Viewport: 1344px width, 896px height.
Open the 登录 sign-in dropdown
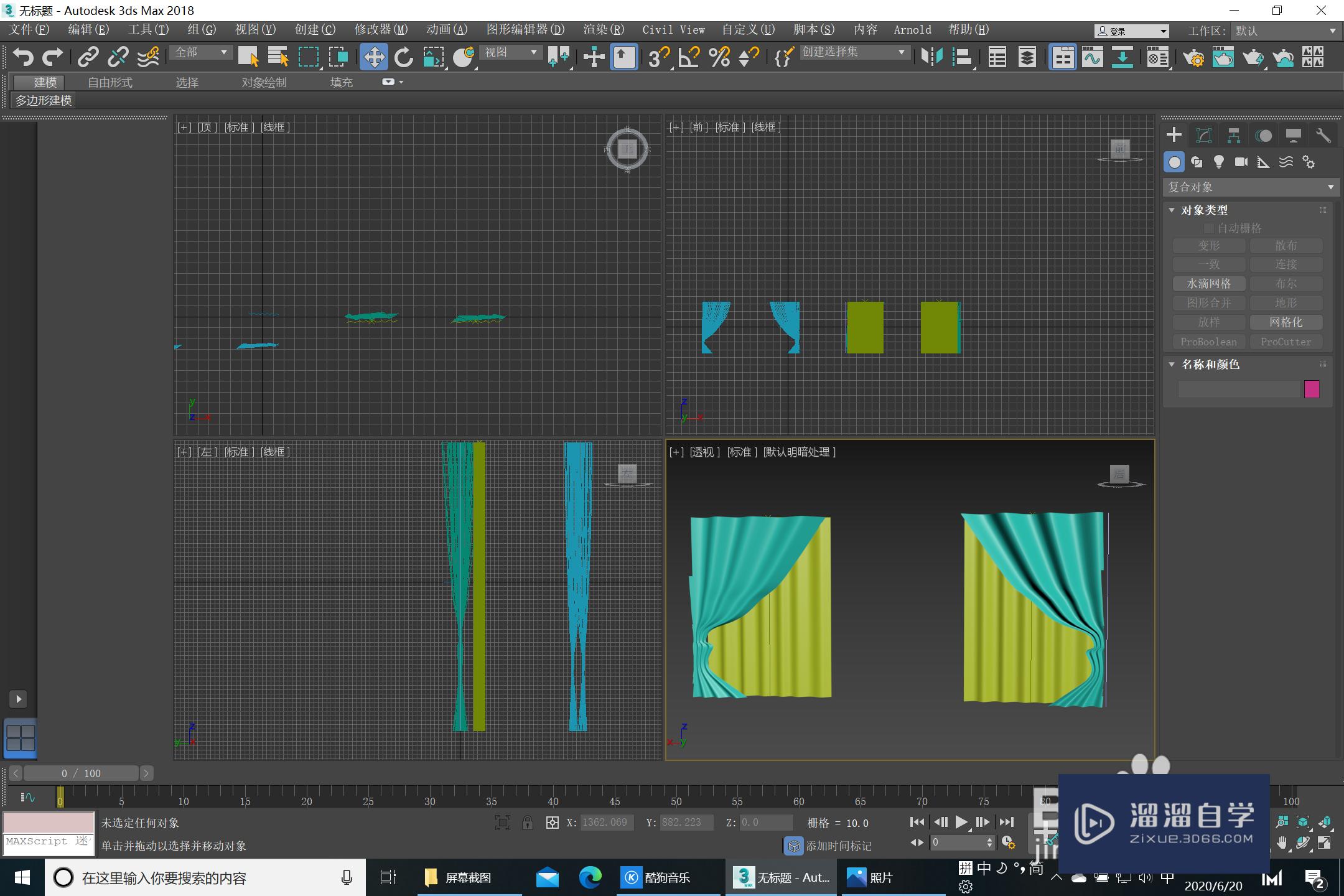coord(1132,31)
